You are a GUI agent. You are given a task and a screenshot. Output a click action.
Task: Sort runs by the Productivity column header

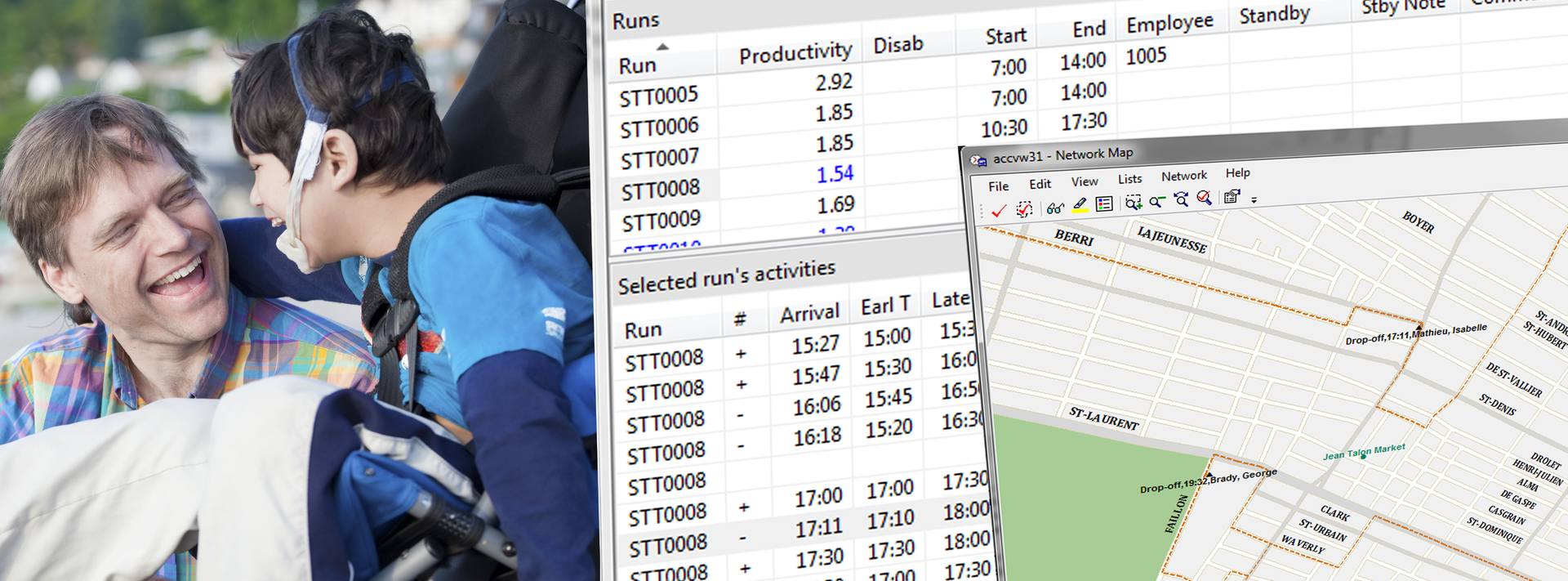[795, 53]
